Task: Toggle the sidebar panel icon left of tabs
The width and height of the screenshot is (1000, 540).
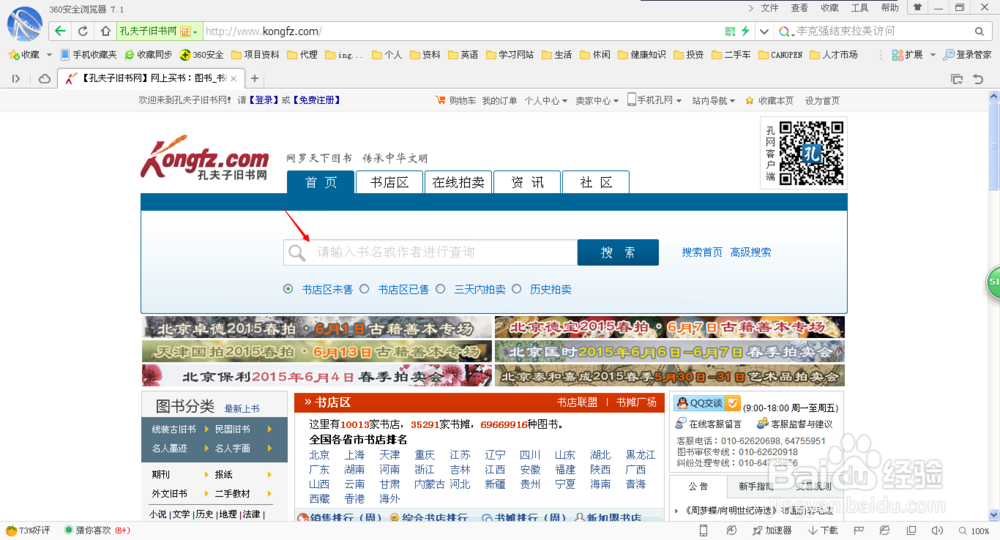Action: (16, 78)
